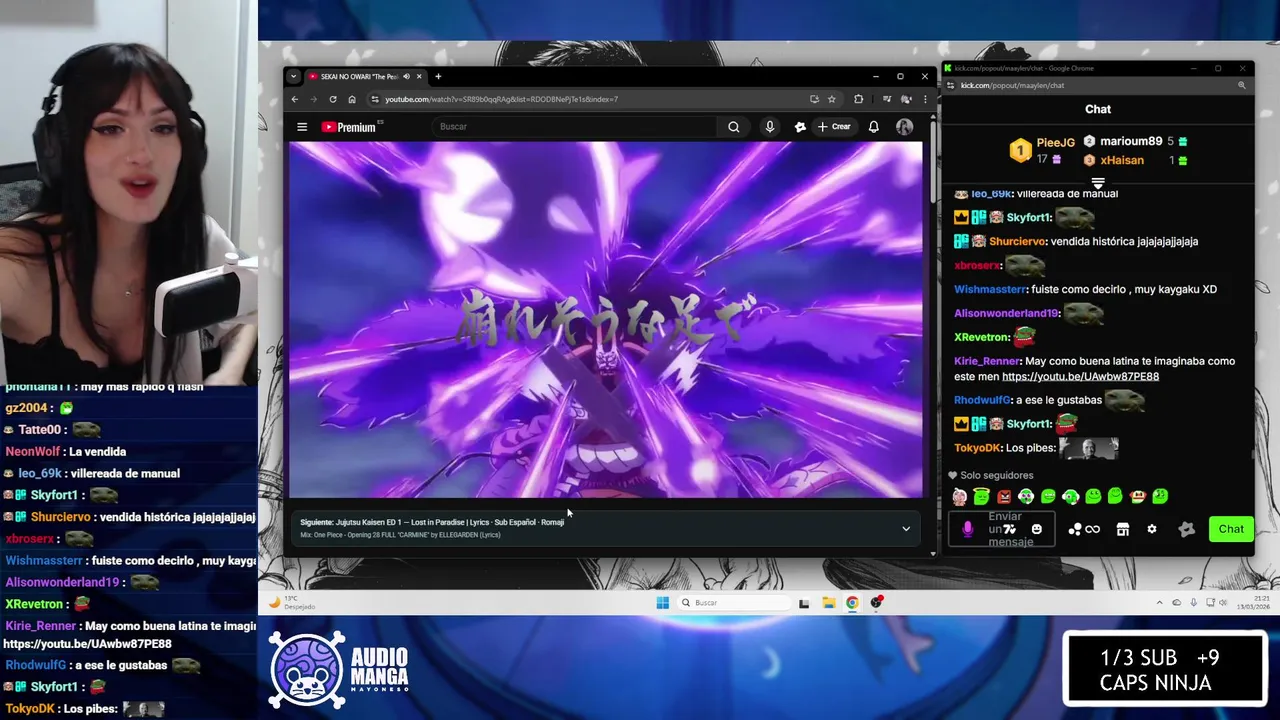Insert the halo green blob emote

[x=981, y=496]
